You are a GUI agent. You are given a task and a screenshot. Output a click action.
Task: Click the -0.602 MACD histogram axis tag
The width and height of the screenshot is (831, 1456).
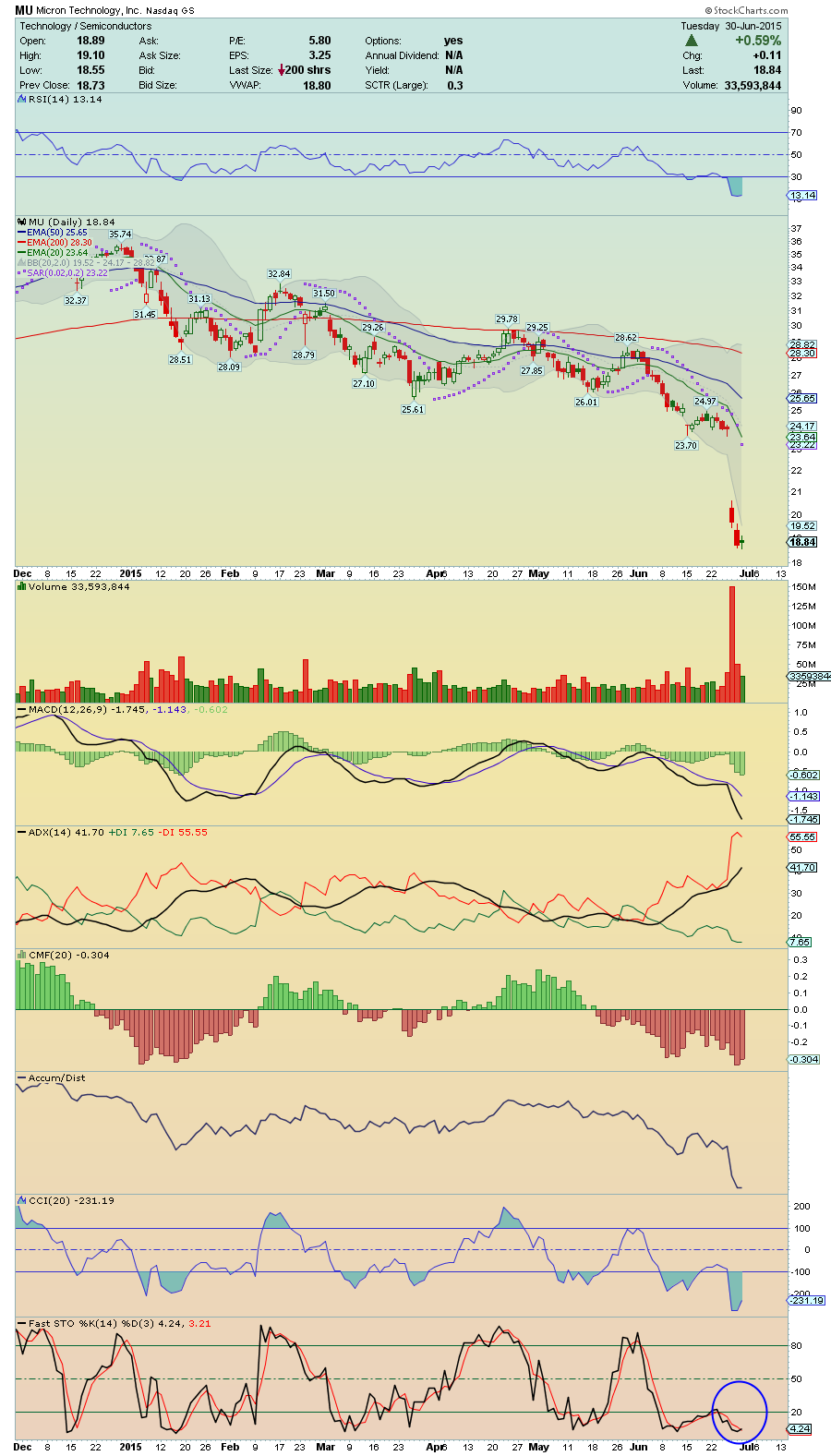coord(802,775)
